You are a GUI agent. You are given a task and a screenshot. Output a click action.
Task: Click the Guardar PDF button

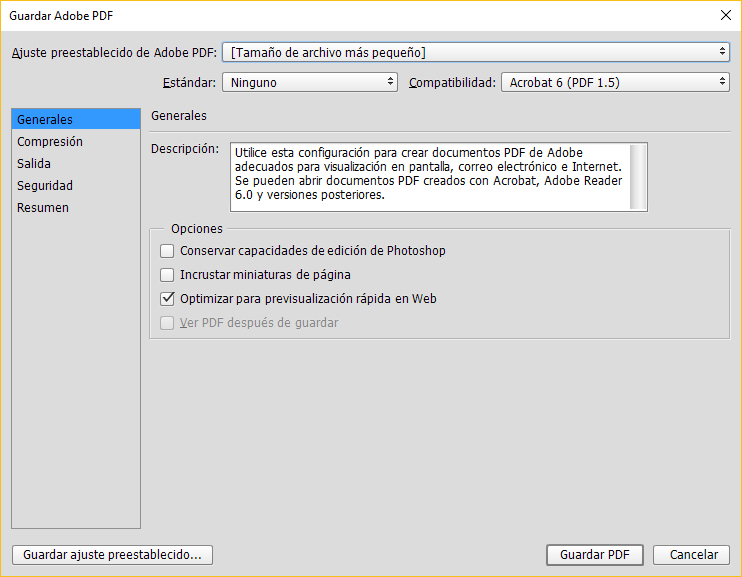coord(595,555)
